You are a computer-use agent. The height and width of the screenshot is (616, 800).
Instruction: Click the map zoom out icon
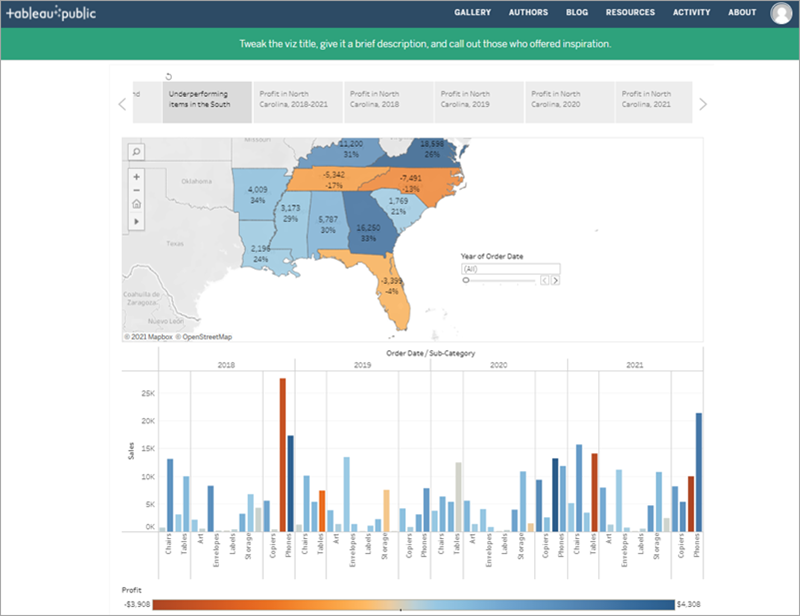pyautogui.click(x=136, y=190)
